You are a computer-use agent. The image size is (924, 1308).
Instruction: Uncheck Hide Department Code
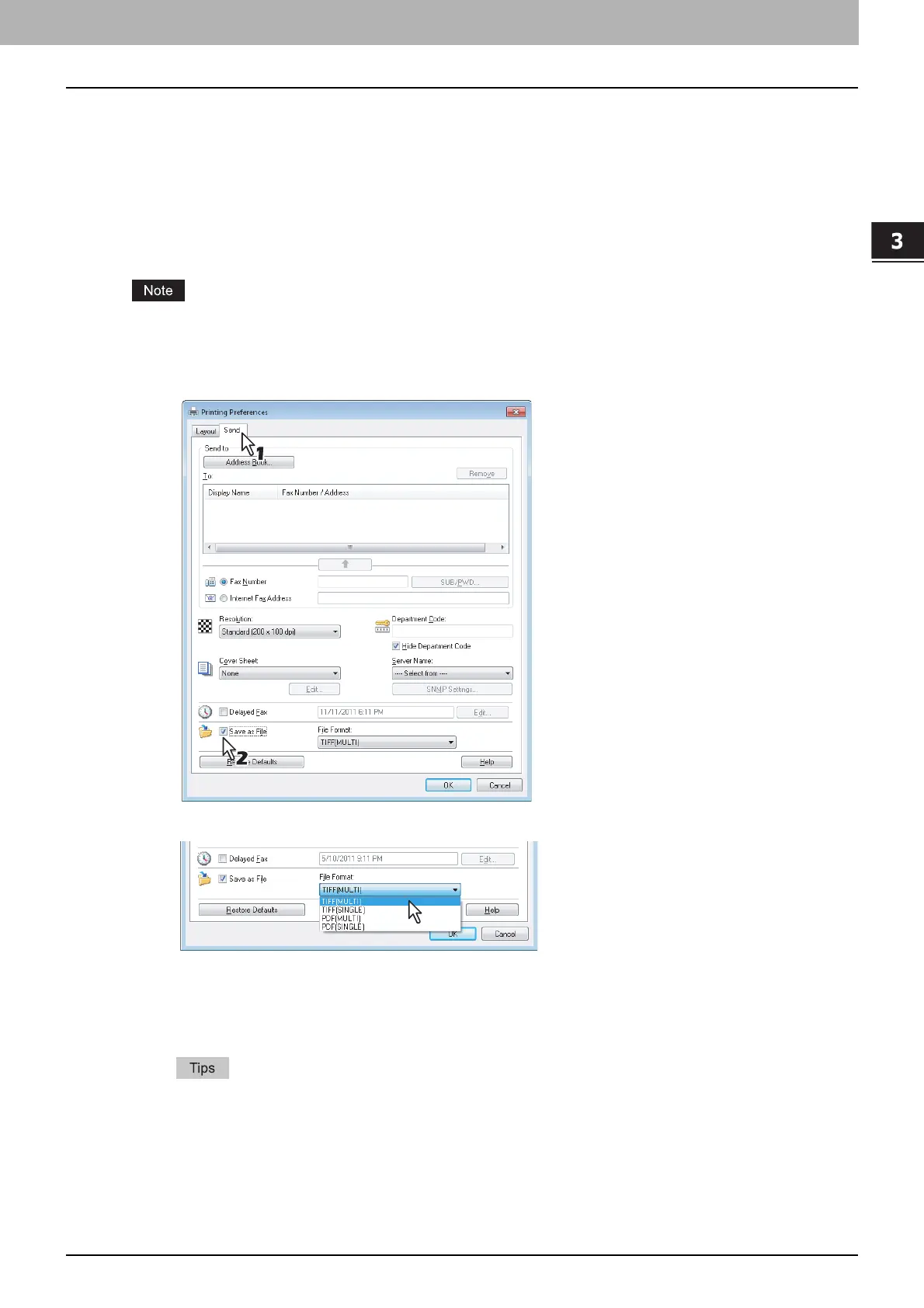[x=396, y=646]
